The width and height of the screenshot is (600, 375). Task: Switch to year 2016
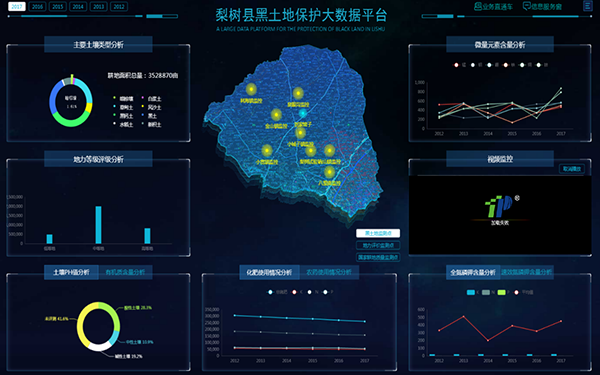click(x=37, y=7)
